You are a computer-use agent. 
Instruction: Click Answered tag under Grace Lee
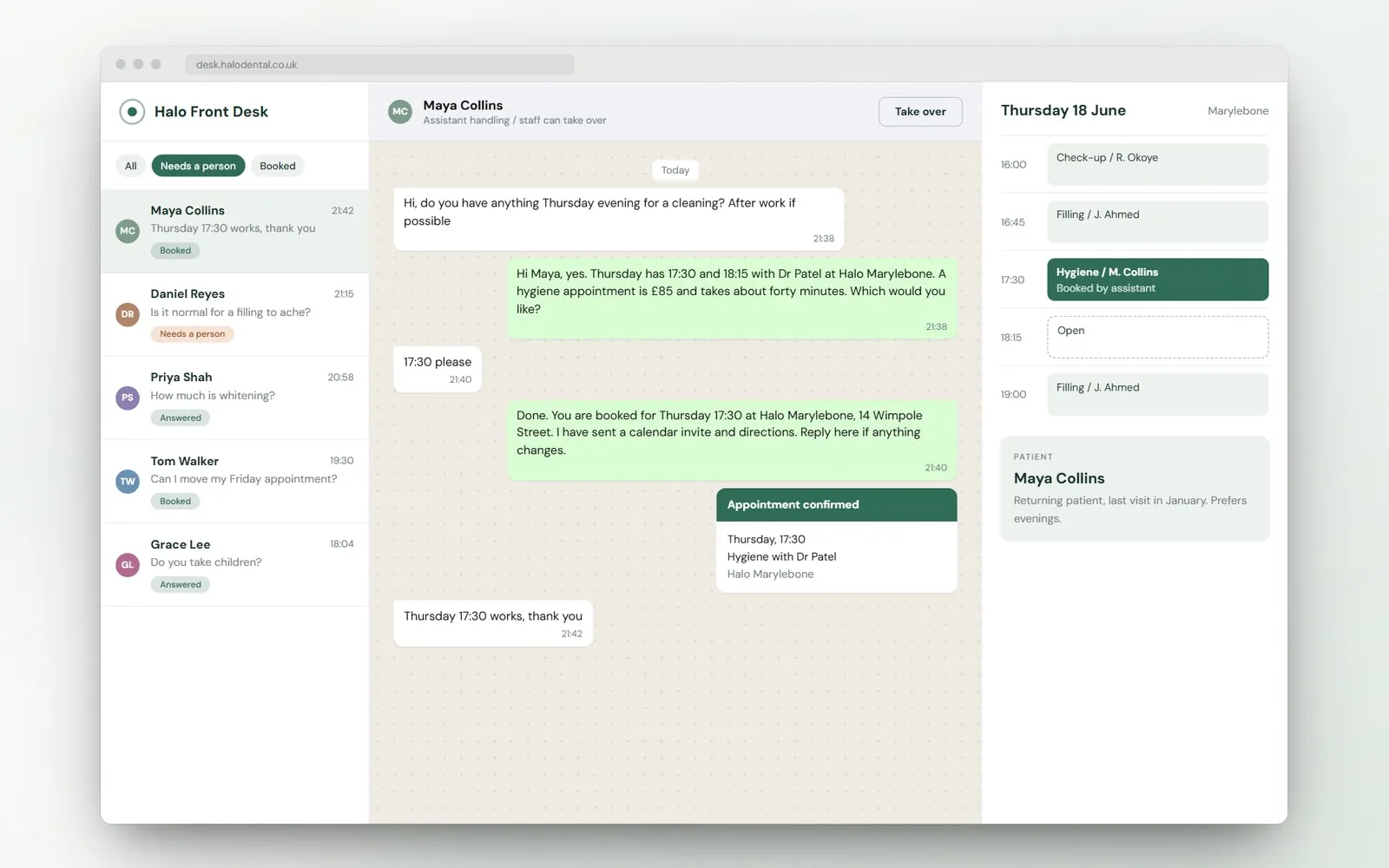(x=181, y=584)
